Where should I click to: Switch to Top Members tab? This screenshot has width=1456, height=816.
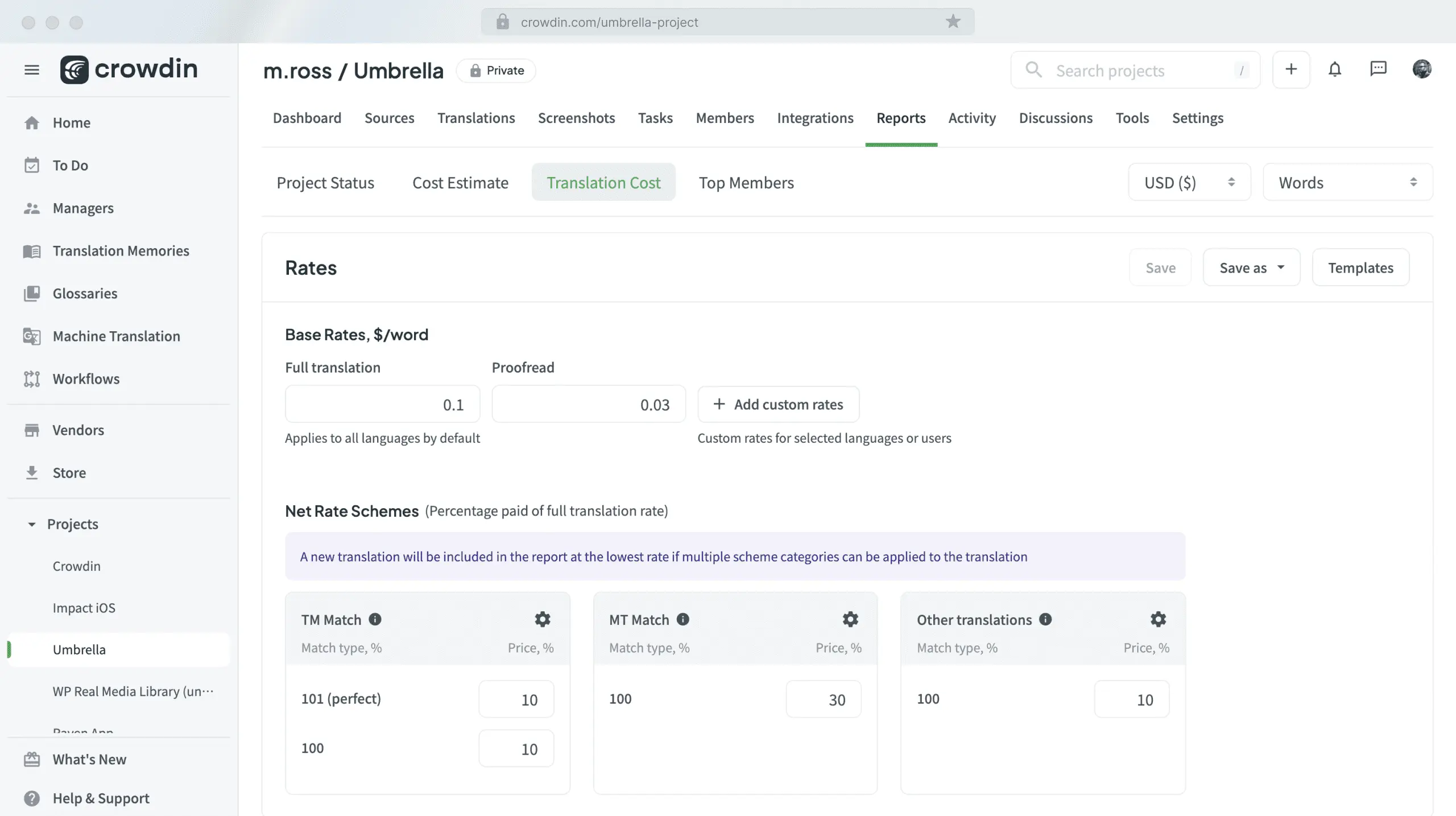[746, 182]
